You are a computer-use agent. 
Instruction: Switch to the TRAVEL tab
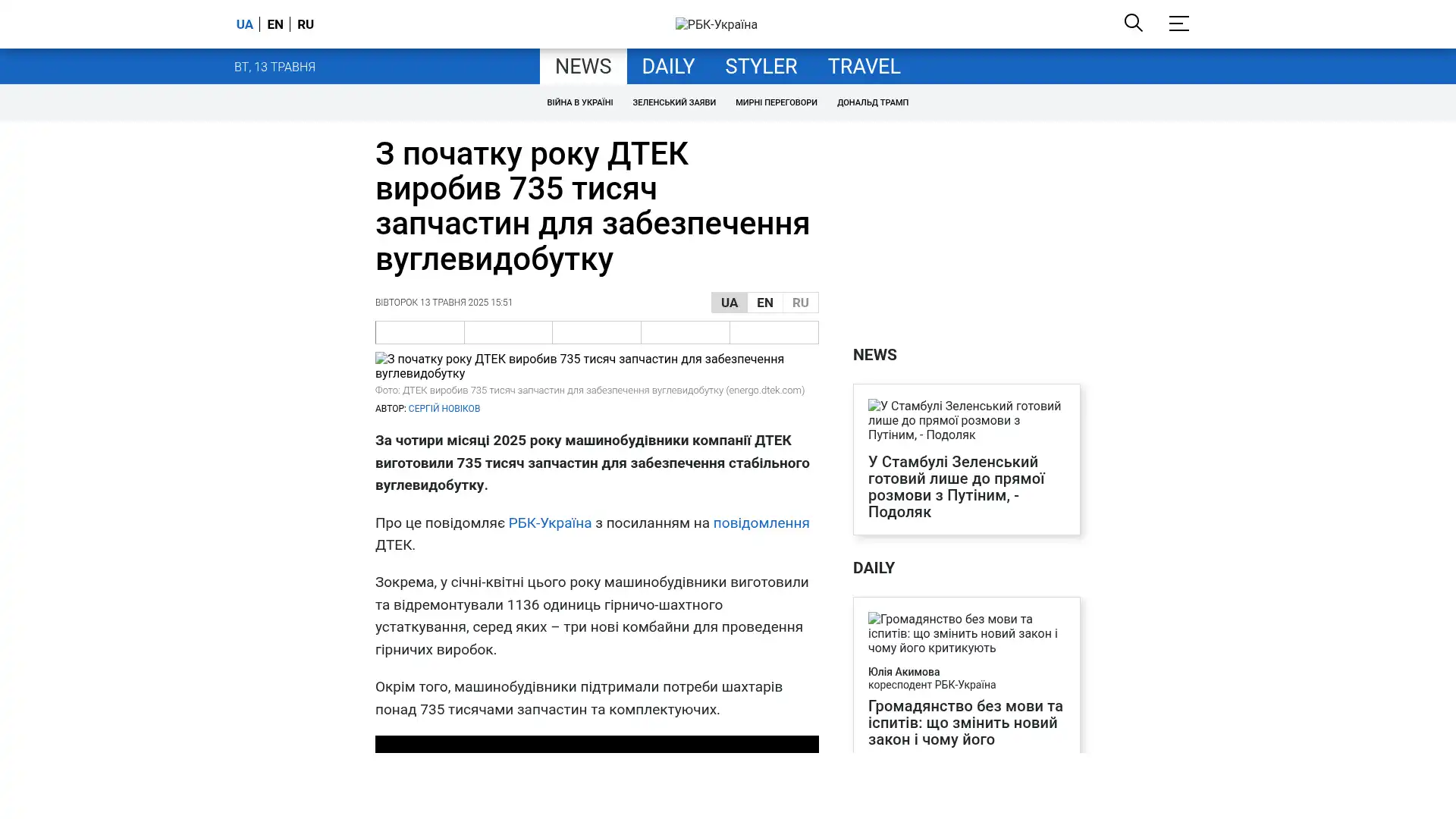pos(863,66)
